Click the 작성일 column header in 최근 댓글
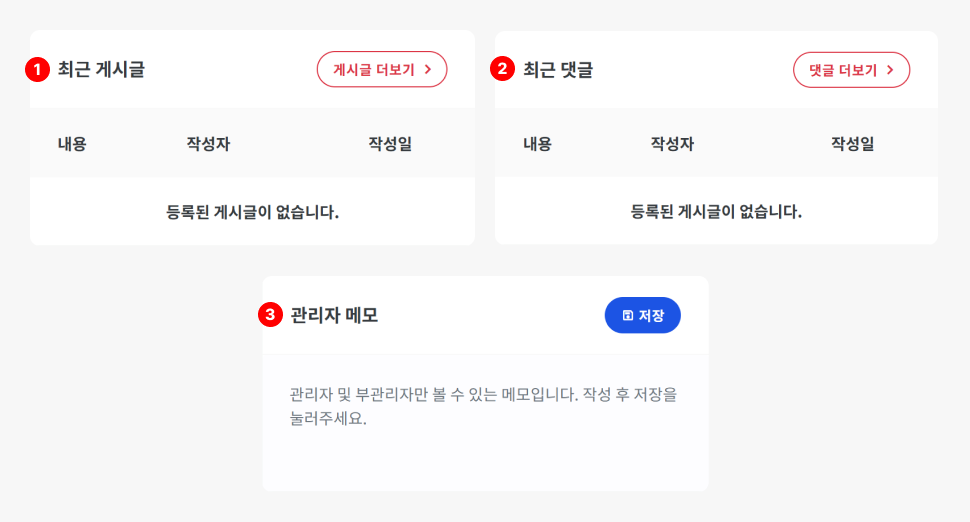 click(x=853, y=144)
